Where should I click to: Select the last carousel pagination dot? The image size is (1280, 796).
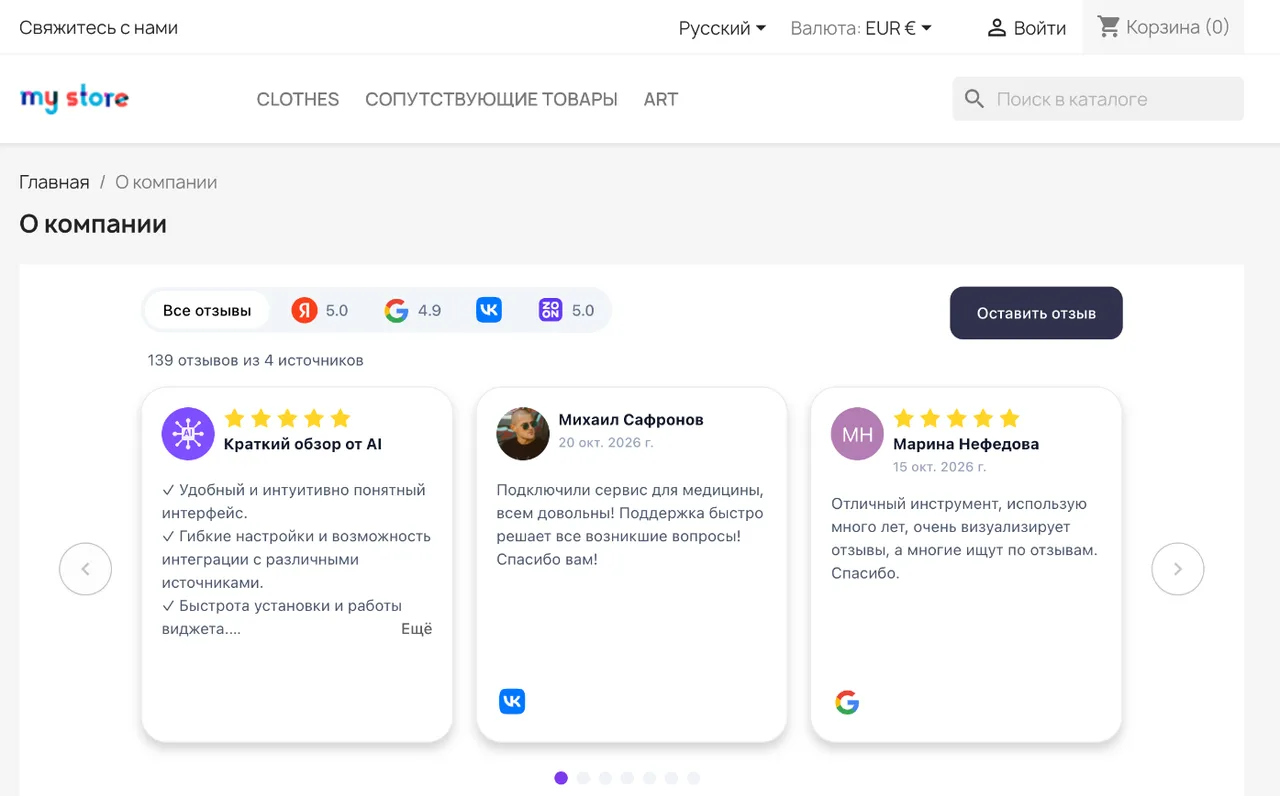point(693,778)
